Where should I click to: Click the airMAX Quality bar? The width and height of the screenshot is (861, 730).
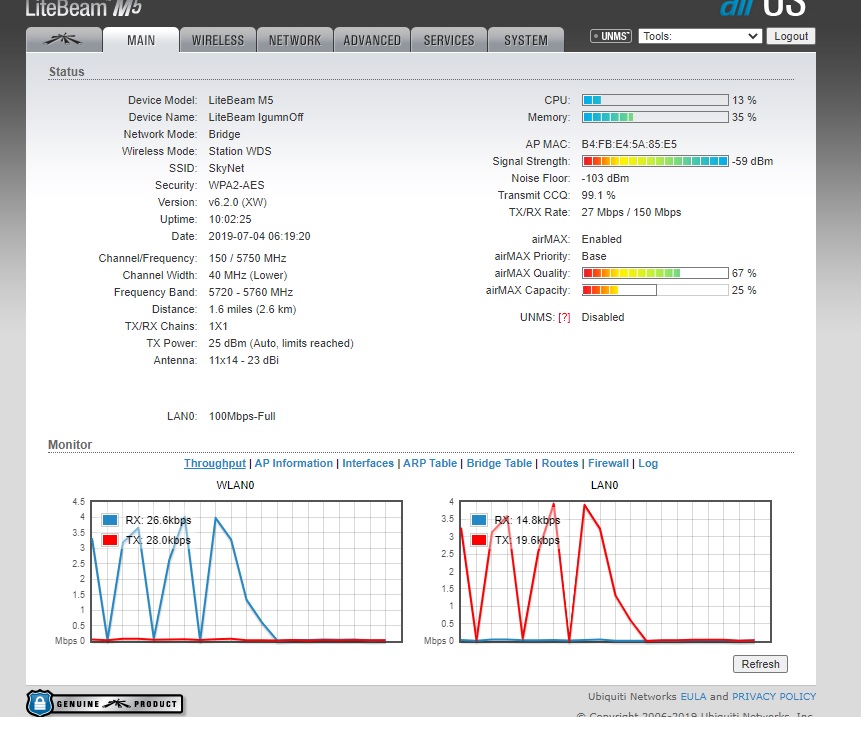(x=655, y=273)
